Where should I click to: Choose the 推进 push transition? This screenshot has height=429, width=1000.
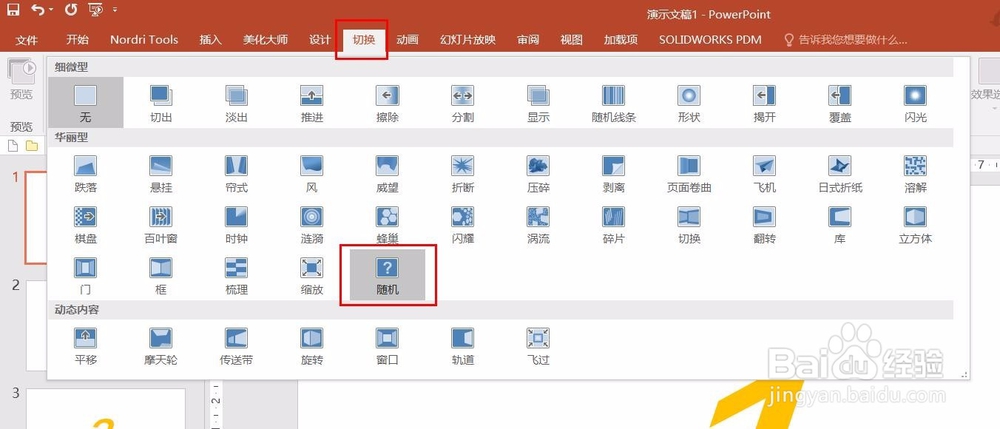(312, 103)
